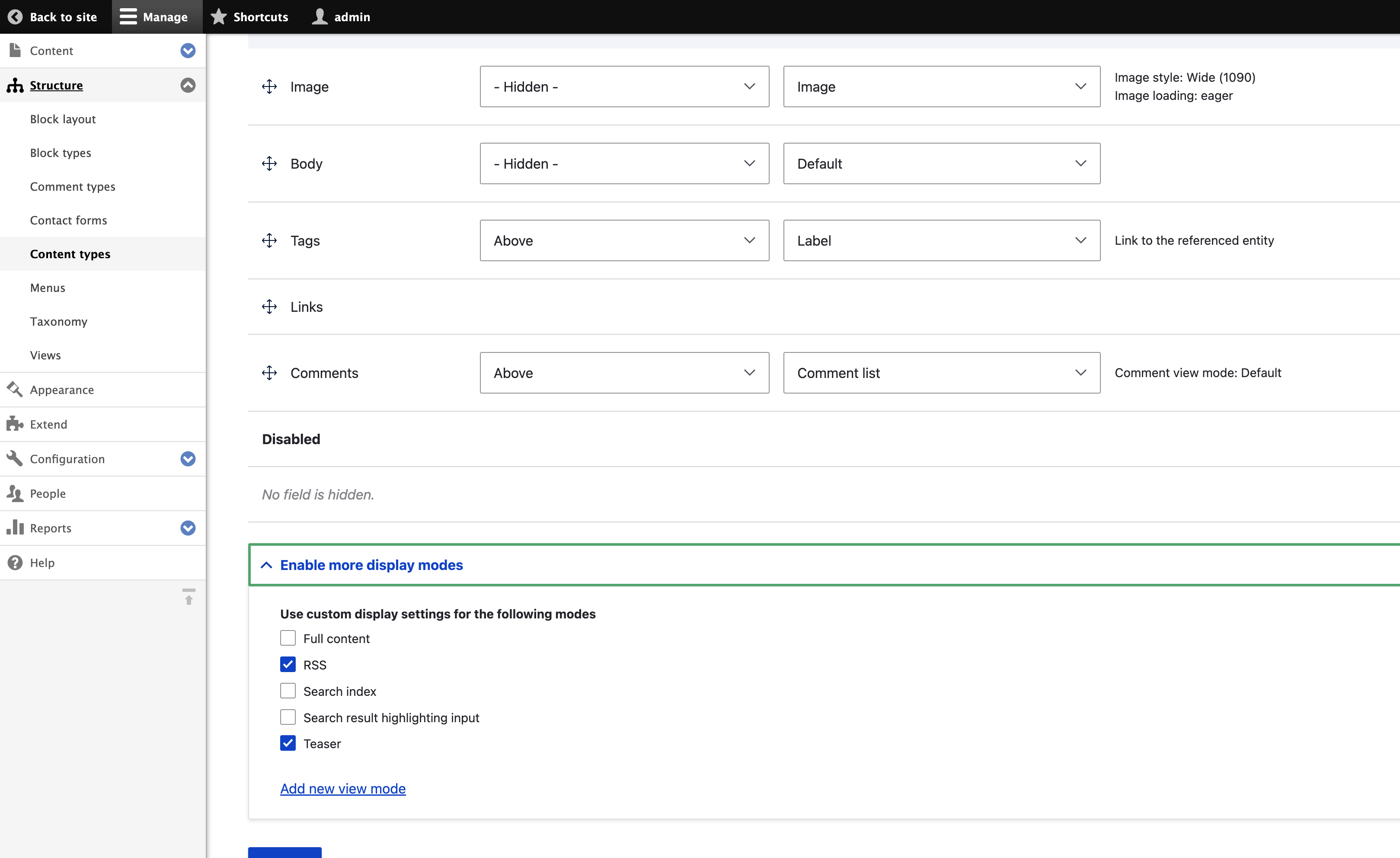Select Content types in the sidebar
Screen dimensions: 1400x858
[70, 254]
